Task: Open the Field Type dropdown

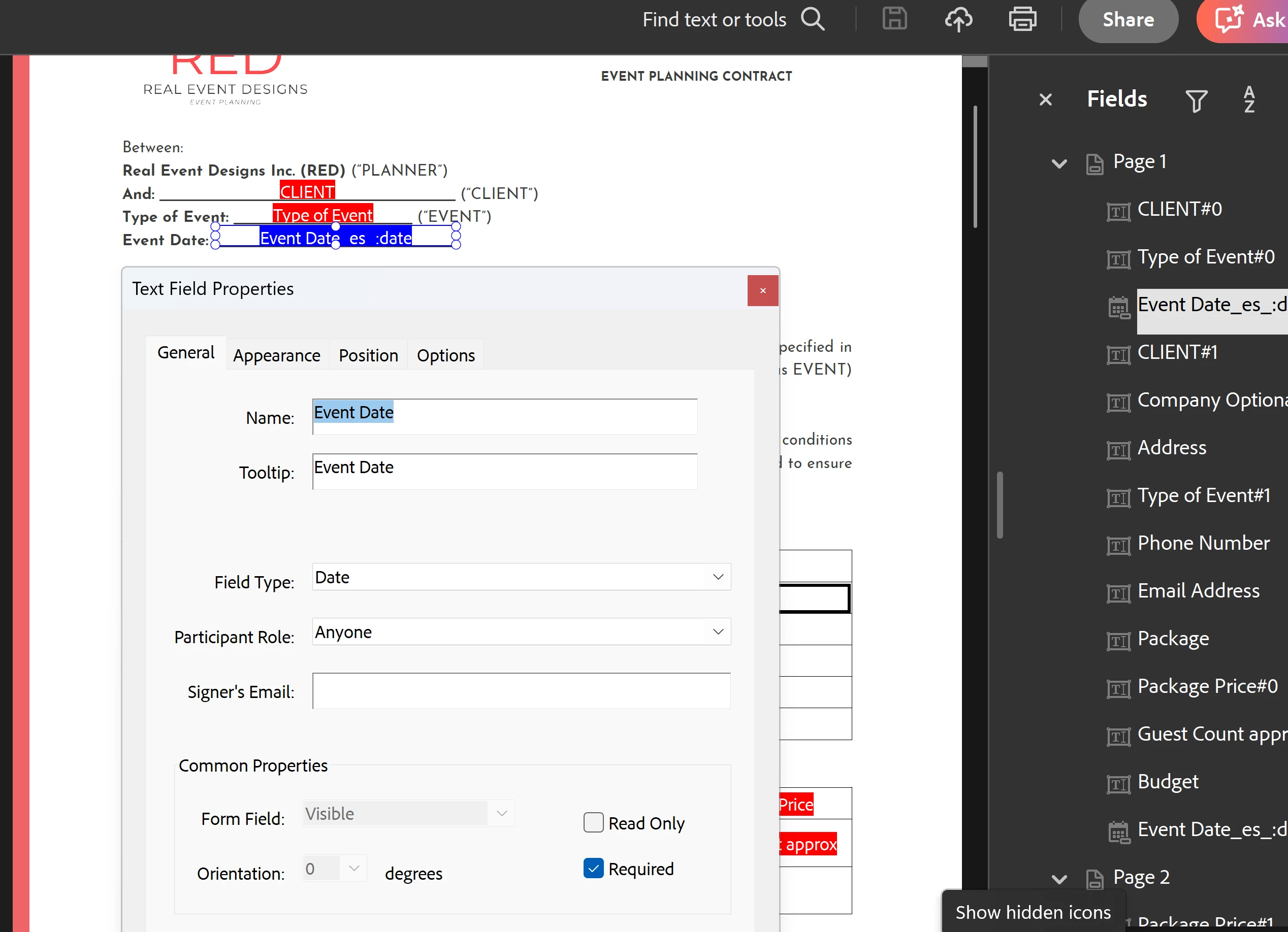Action: coord(521,577)
